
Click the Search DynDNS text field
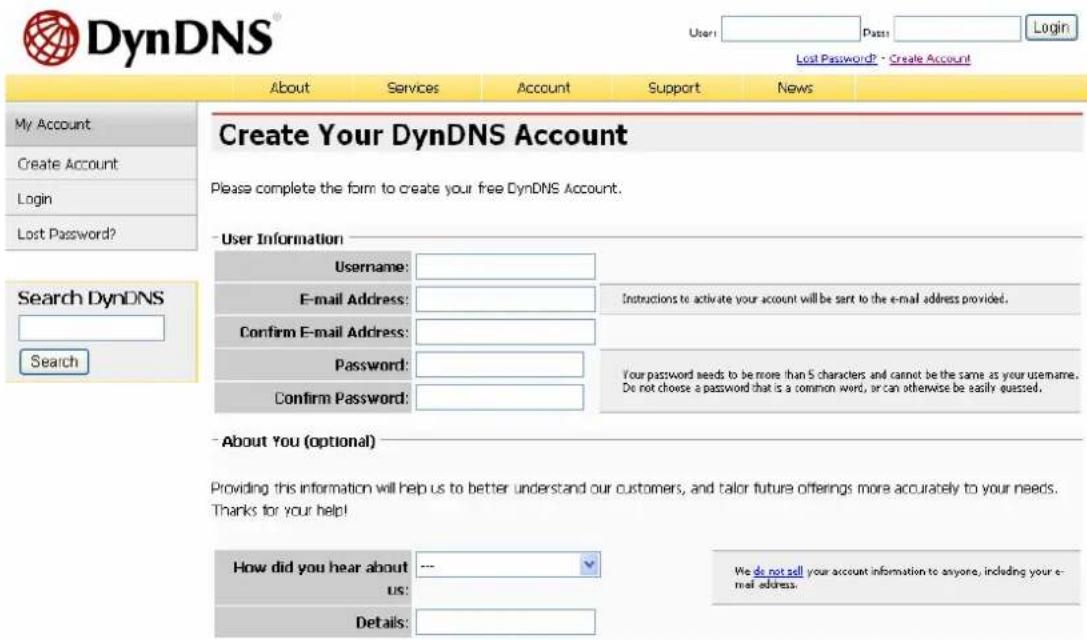click(92, 328)
